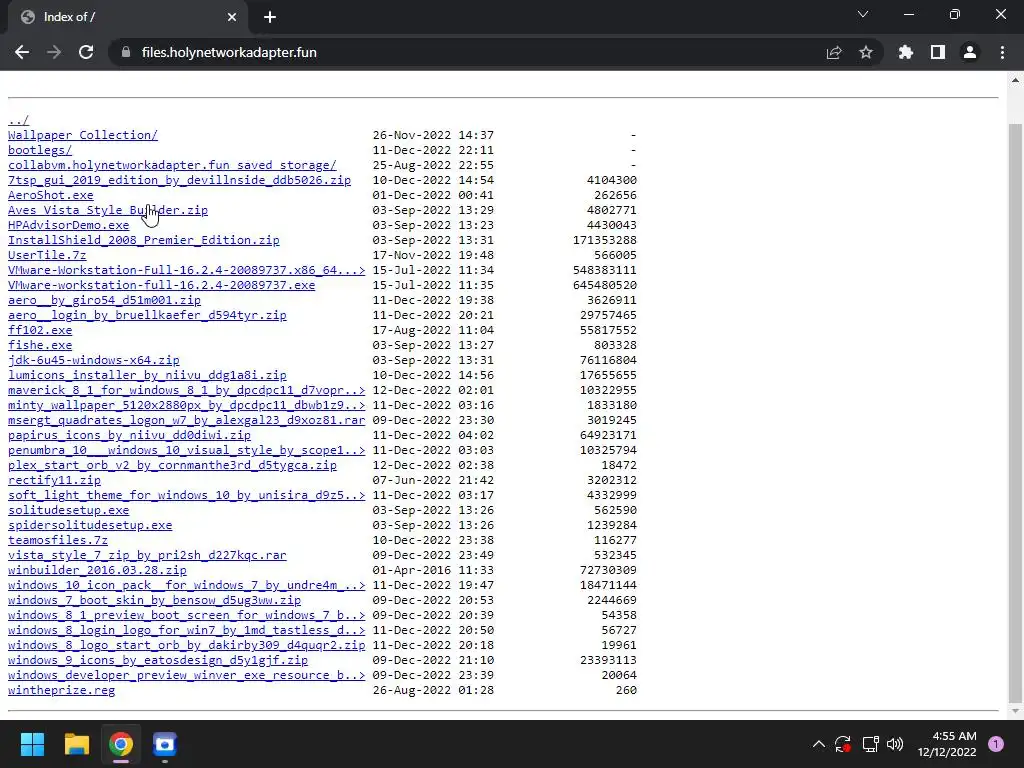1024x768 pixels.
Task: Download msergt_quadrates_logon_w7 rar file
Action: tap(187, 421)
